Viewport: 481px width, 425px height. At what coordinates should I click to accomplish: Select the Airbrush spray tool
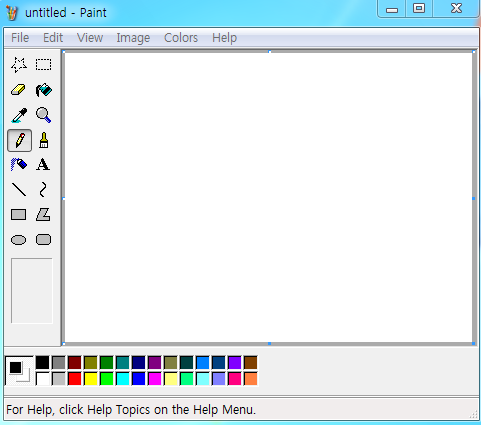click(x=19, y=165)
